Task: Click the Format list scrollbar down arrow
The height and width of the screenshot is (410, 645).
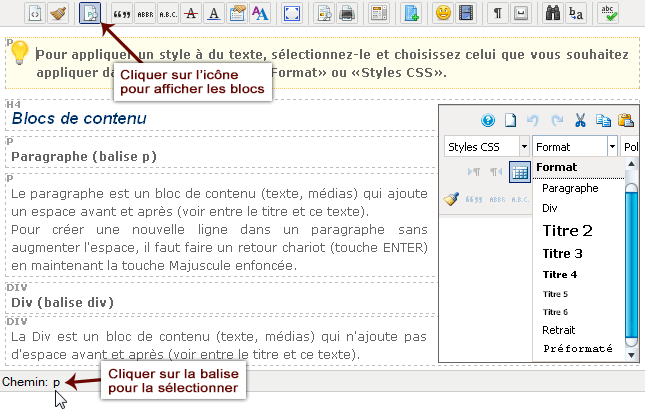Action: [631, 354]
